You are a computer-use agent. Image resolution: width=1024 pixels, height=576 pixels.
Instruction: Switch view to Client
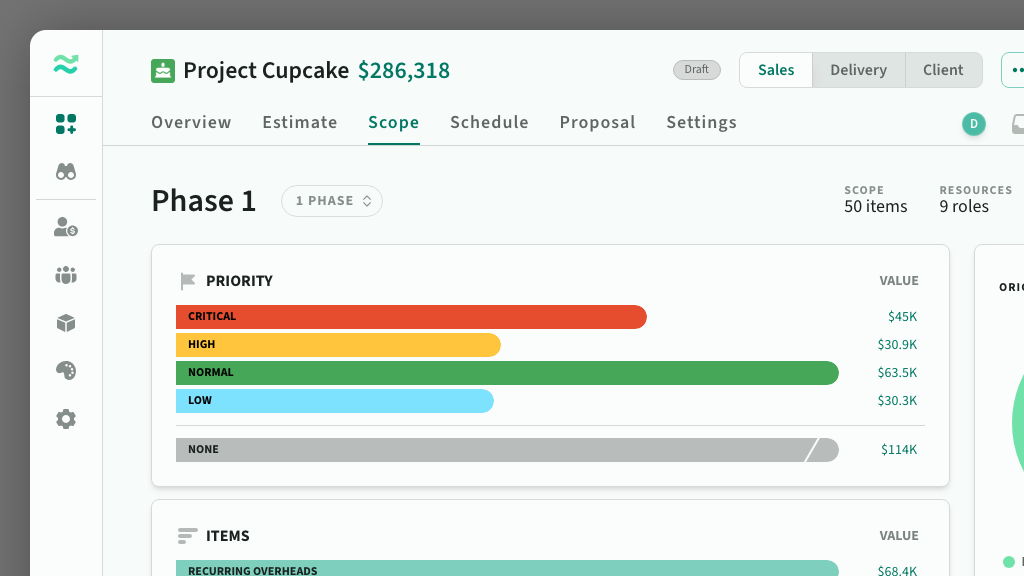(x=943, y=70)
